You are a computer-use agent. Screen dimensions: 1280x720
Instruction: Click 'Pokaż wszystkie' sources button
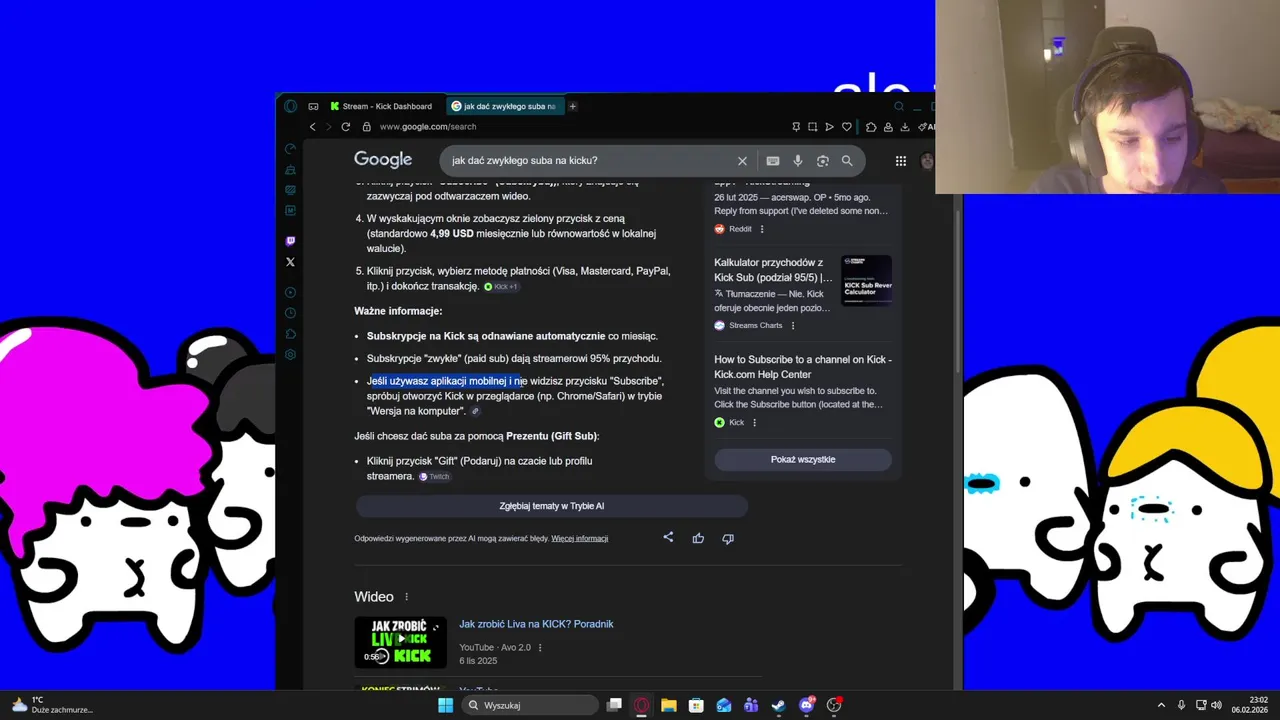[803, 460]
